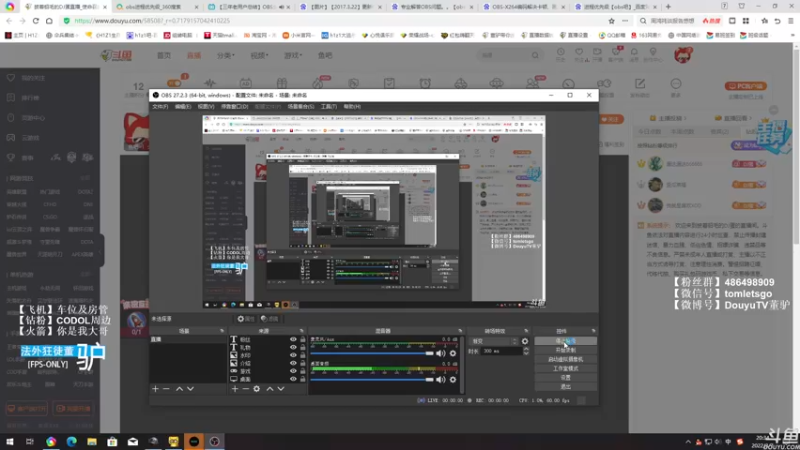Remove selected source with minus icon
The image size is (800, 450).
(245, 389)
